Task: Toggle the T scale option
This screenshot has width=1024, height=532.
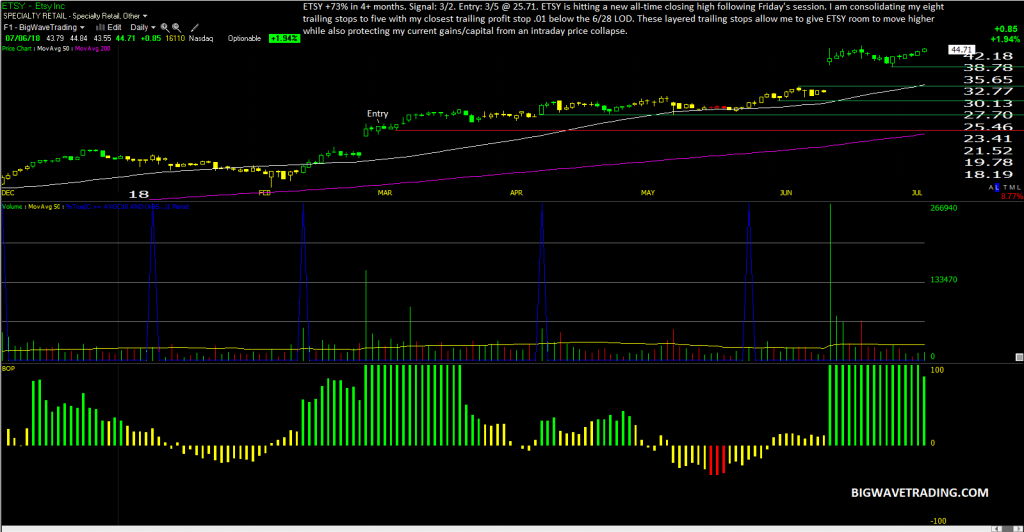Action: (x=1005, y=187)
